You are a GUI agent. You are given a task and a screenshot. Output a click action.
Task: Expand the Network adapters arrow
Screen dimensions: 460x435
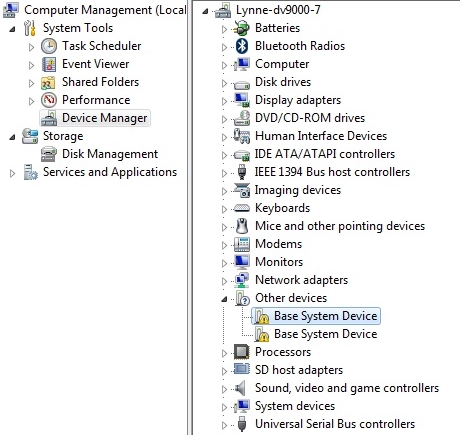click(x=224, y=281)
